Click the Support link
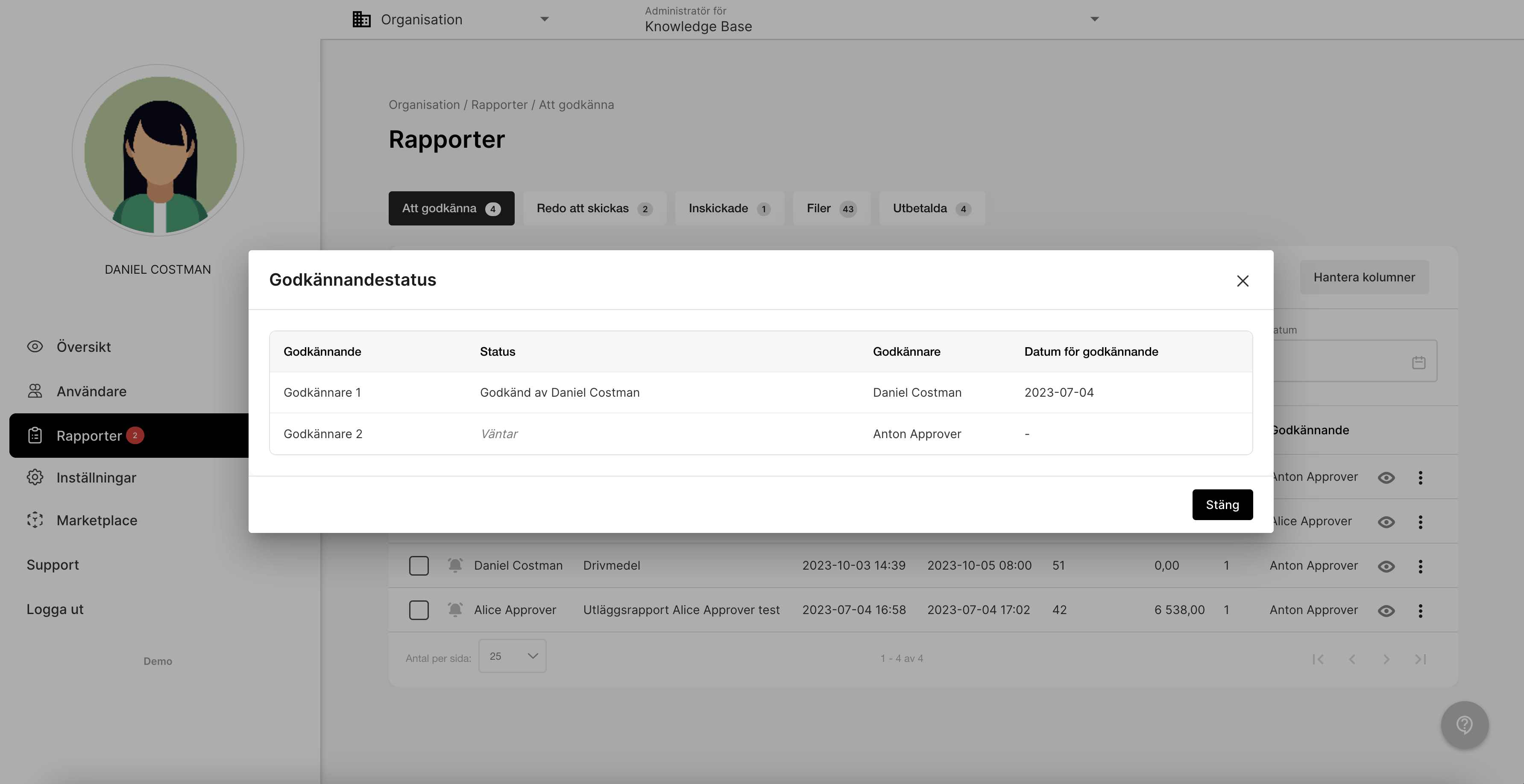 [x=53, y=565]
